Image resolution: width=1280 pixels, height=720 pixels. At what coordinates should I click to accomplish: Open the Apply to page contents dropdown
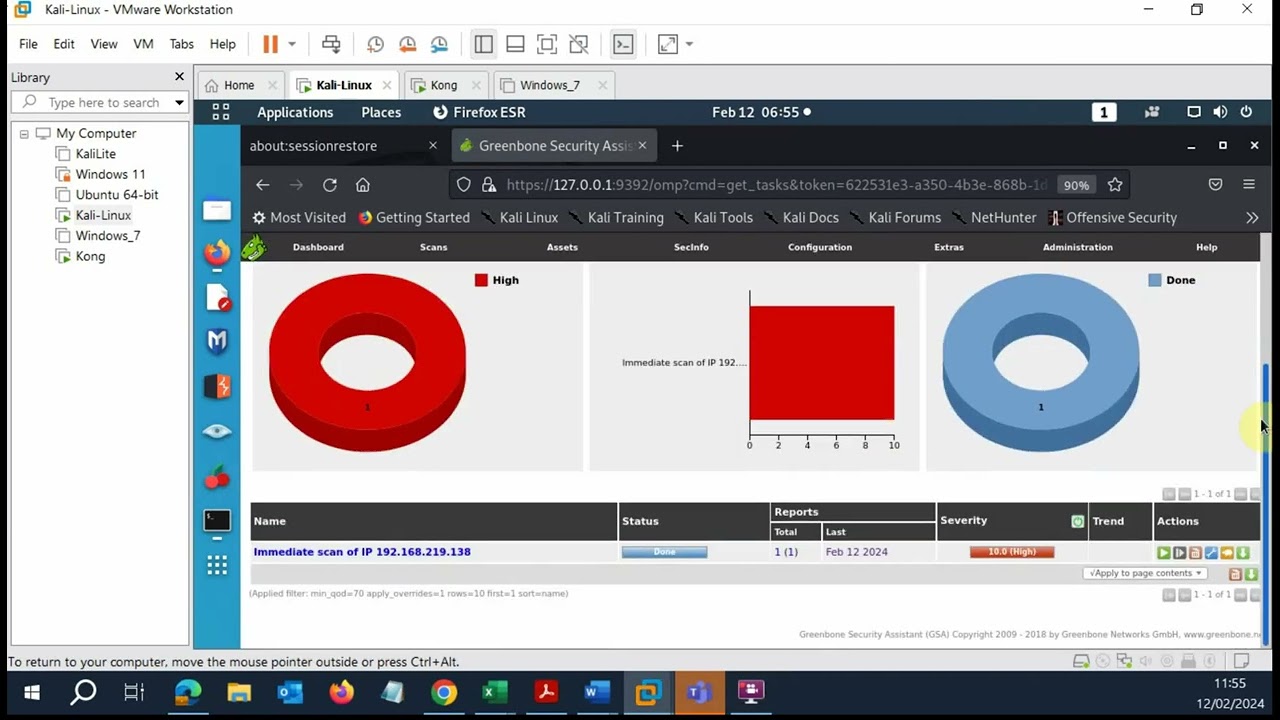click(1145, 573)
